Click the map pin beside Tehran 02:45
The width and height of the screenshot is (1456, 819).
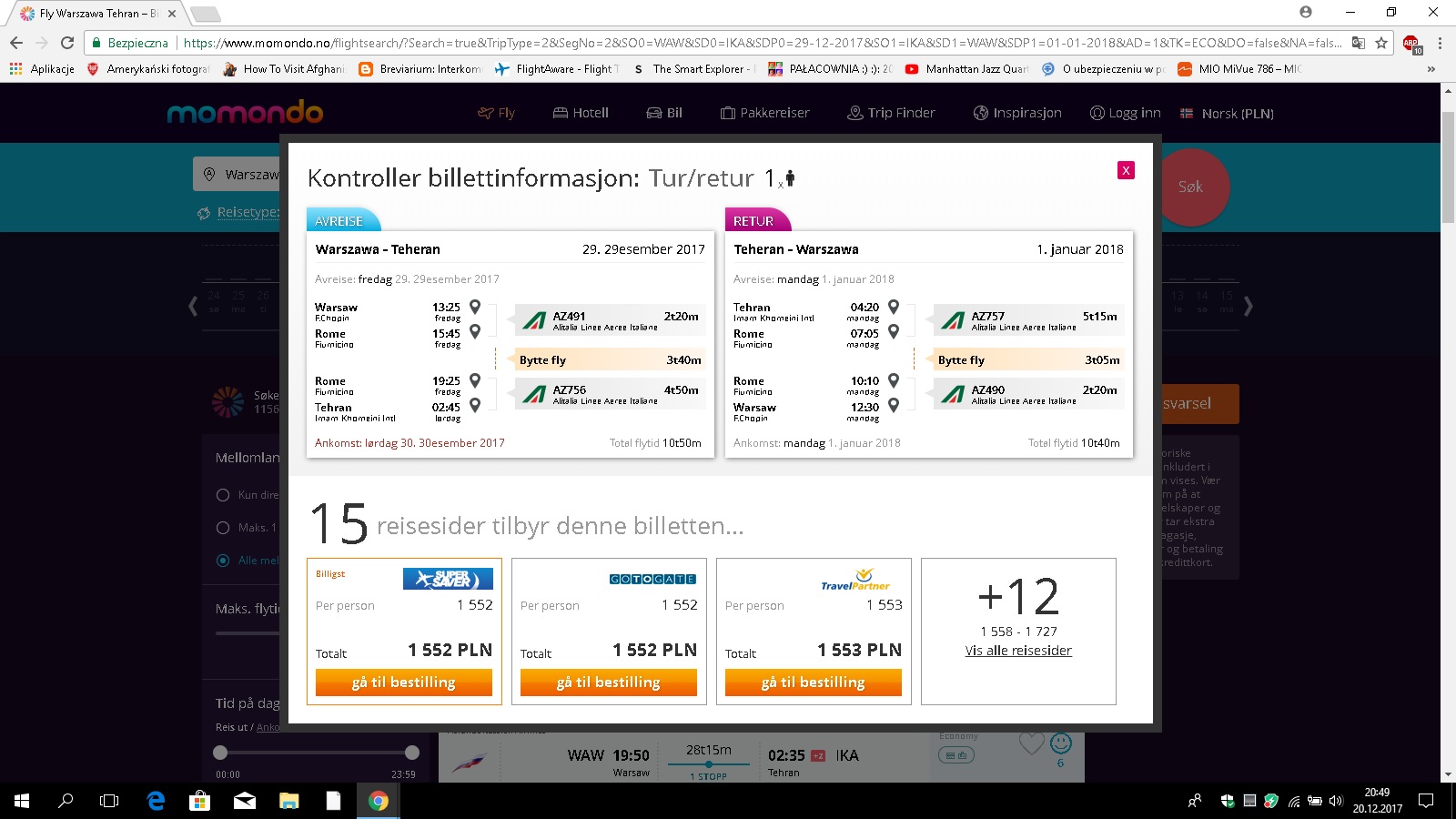click(x=475, y=406)
